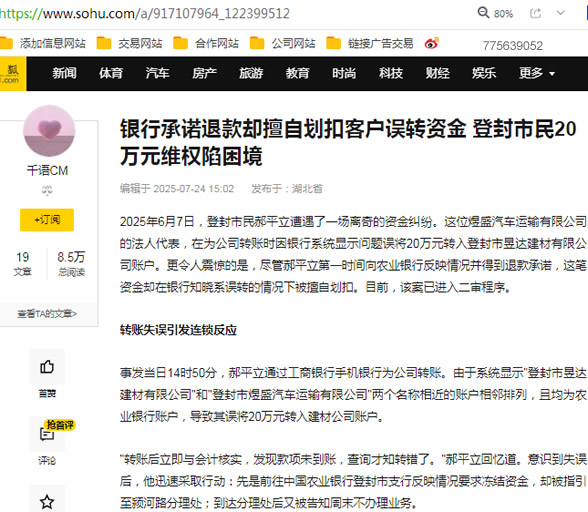
Task: Click the Sohu logo in the nav bar
Action: [13, 74]
